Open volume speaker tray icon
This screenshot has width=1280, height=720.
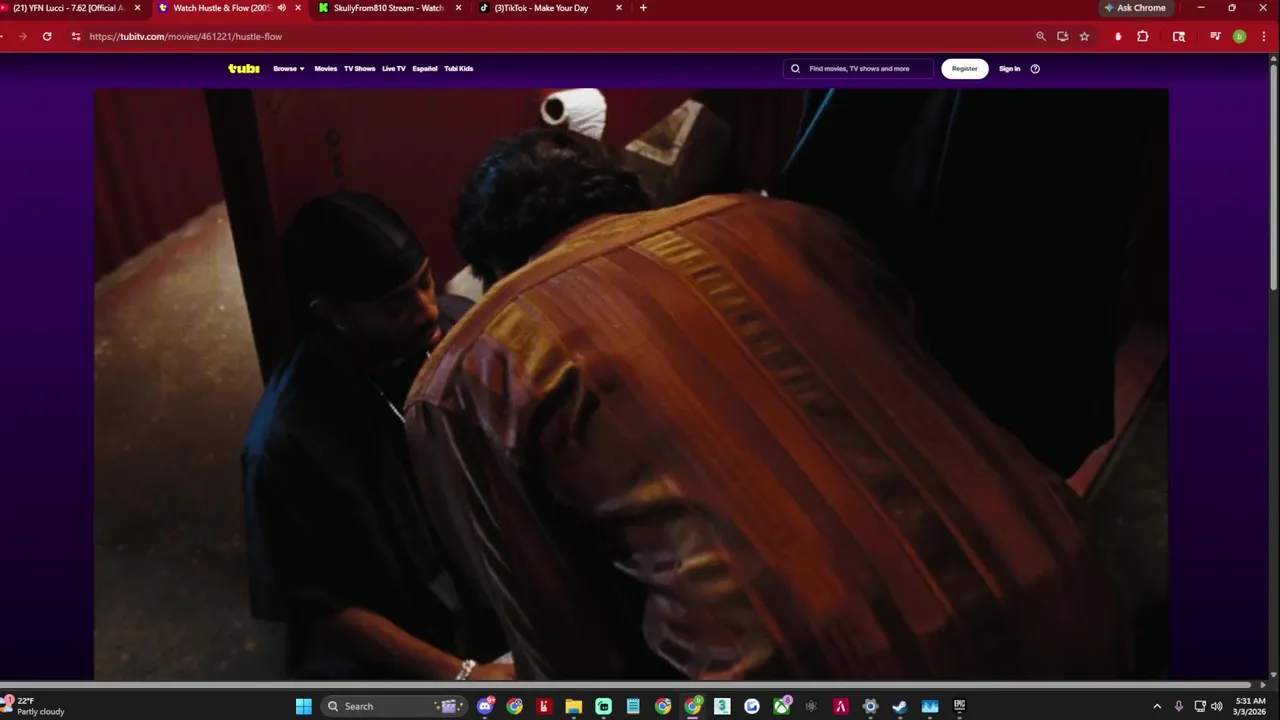(1217, 706)
